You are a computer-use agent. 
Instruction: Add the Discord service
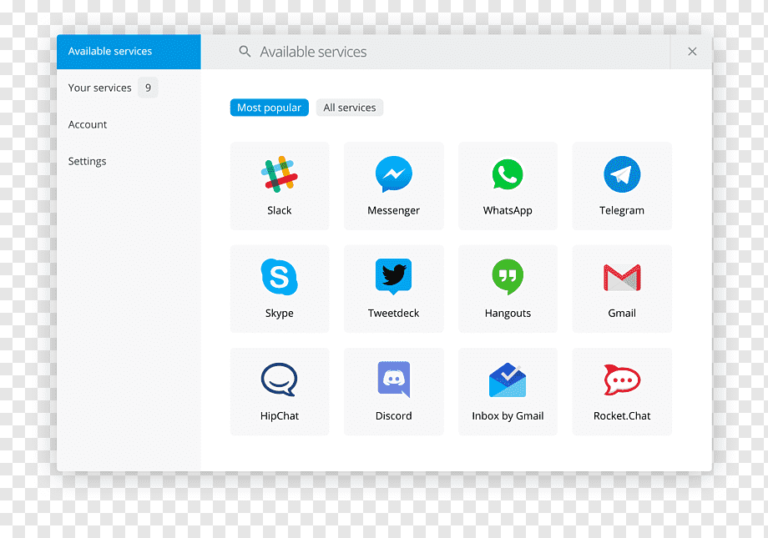[x=393, y=391]
